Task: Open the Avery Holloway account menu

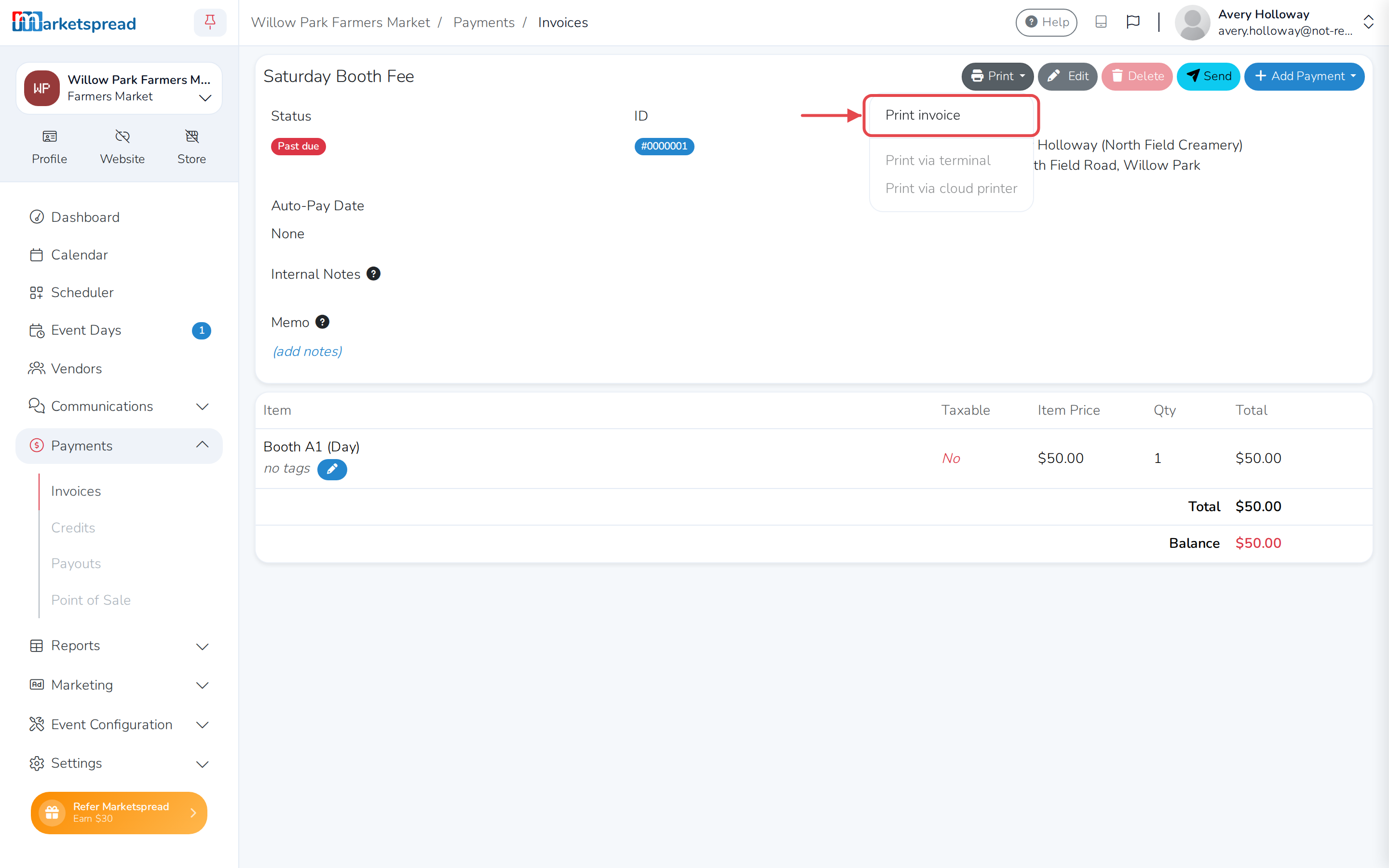Action: click(1274, 22)
